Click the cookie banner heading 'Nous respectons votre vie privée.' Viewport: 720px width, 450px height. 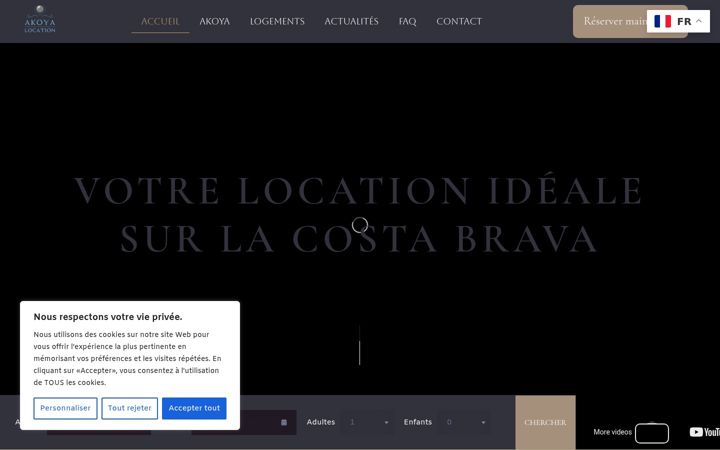[x=108, y=317]
